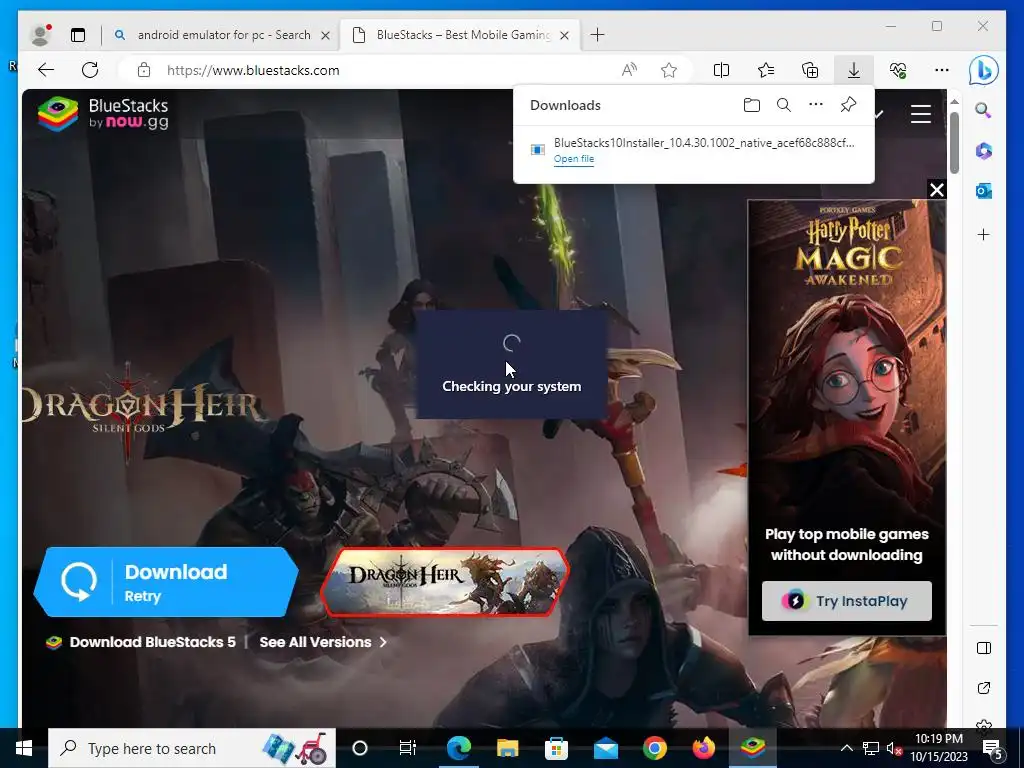The width and height of the screenshot is (1024, 768).
Task: Click the muted volume tray icon
Action: [894, 748]
